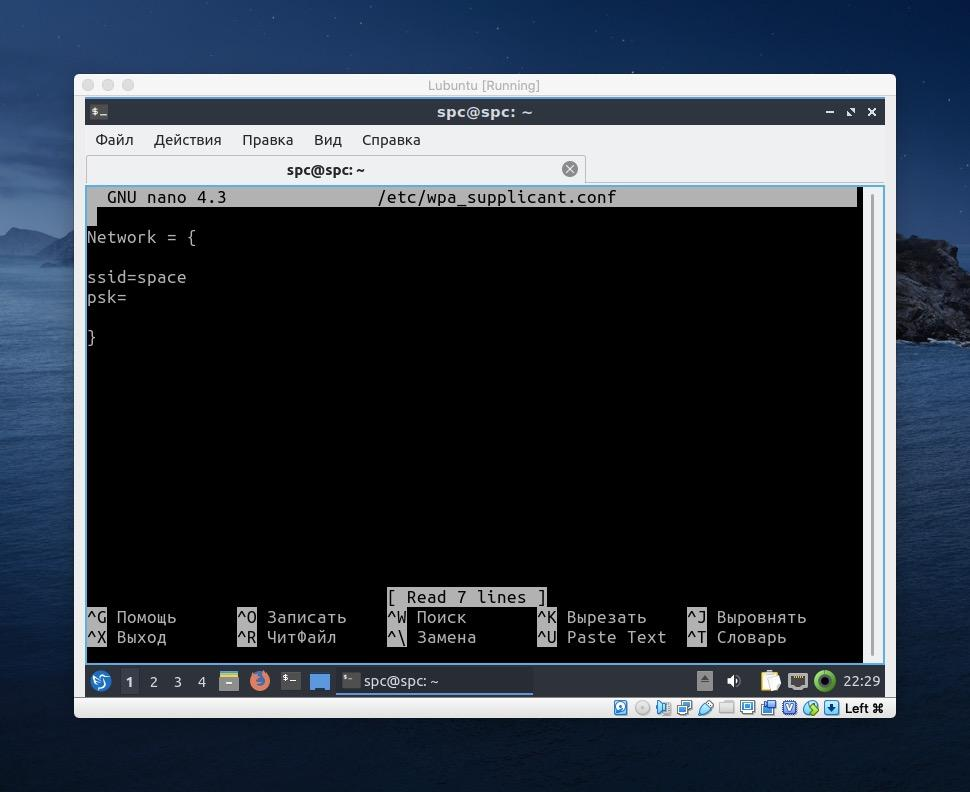Image resolution: width=970 pixels, height=792 pixels.
Task: Click the VirtualBox keyboard capture arrow icon
Action: 832,708
